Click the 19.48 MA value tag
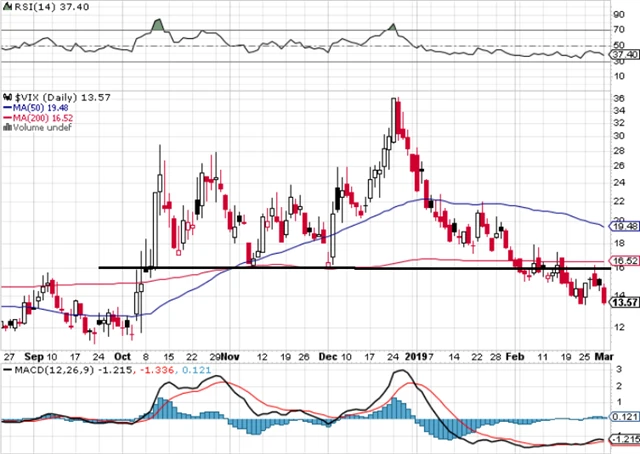Image resolution: width=640 pixels, height=454 pixels. (624, 227)
